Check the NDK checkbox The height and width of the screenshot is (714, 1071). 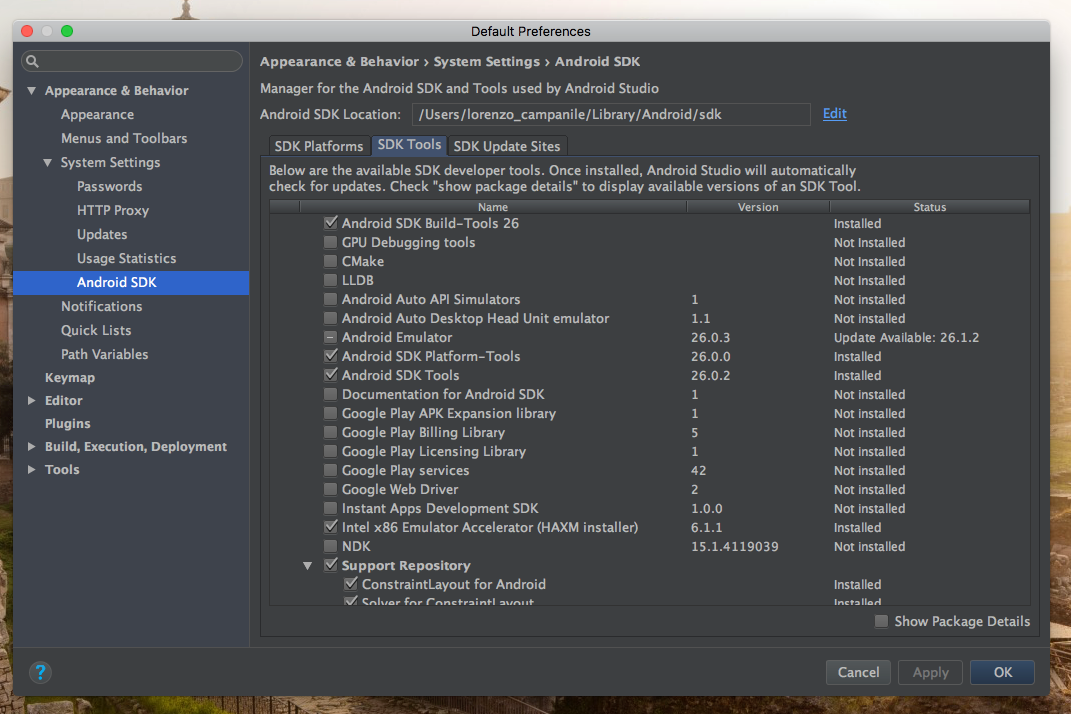(331, 547)
